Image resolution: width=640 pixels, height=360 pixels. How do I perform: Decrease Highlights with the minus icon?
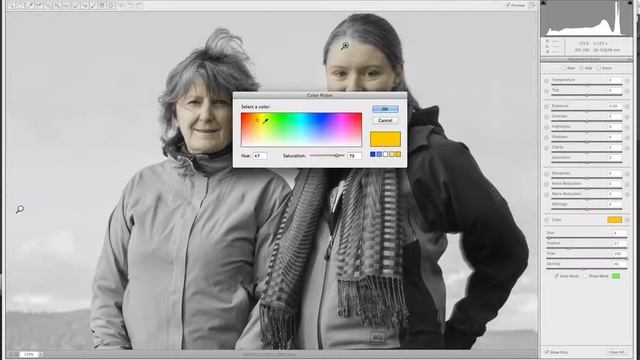[547, 127]
